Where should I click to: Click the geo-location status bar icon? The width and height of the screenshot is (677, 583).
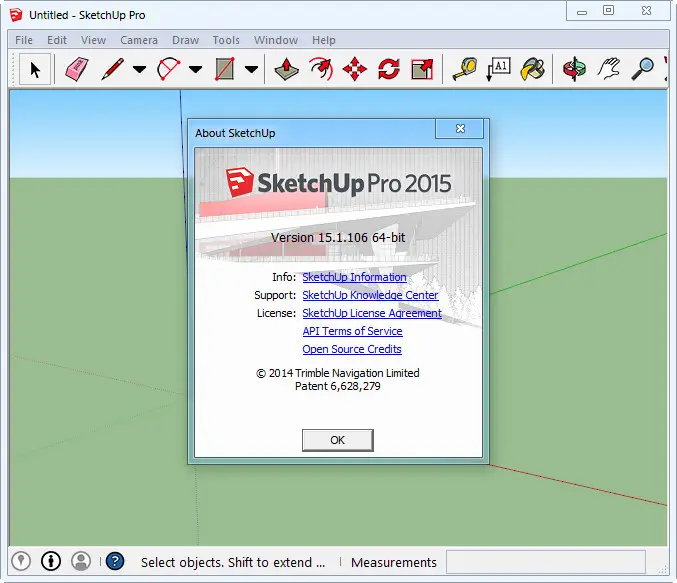click(21, 561)
